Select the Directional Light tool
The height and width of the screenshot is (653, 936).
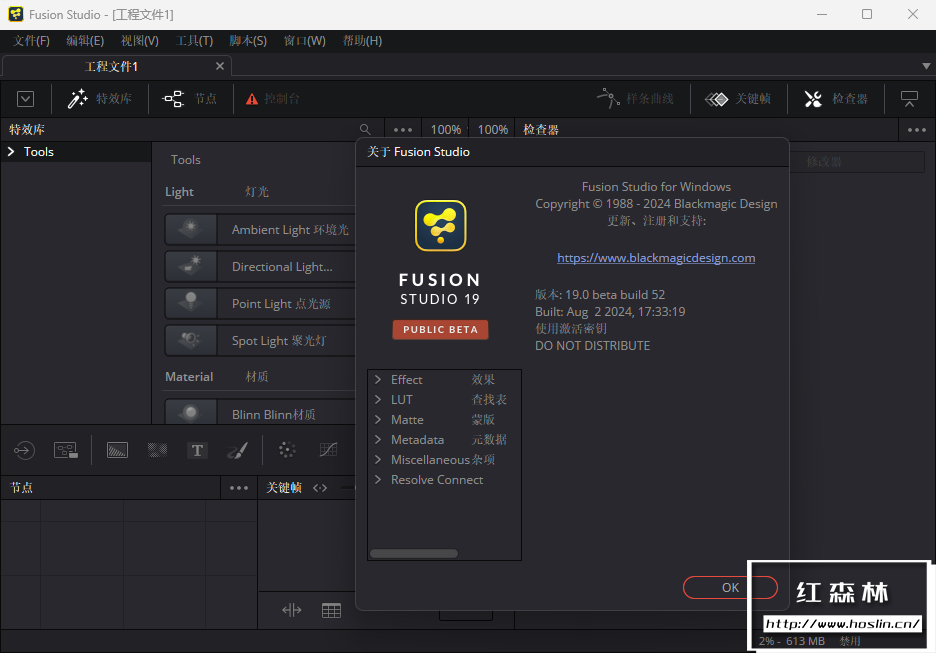(x=260, y=267)
